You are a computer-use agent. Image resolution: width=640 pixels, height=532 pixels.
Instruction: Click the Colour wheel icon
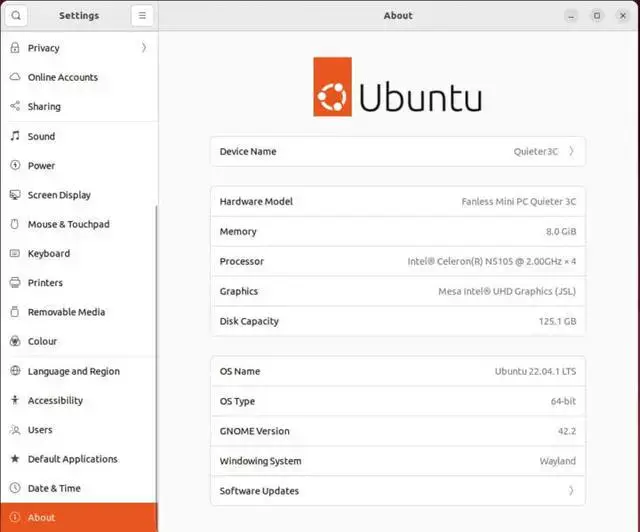[15, 341]
